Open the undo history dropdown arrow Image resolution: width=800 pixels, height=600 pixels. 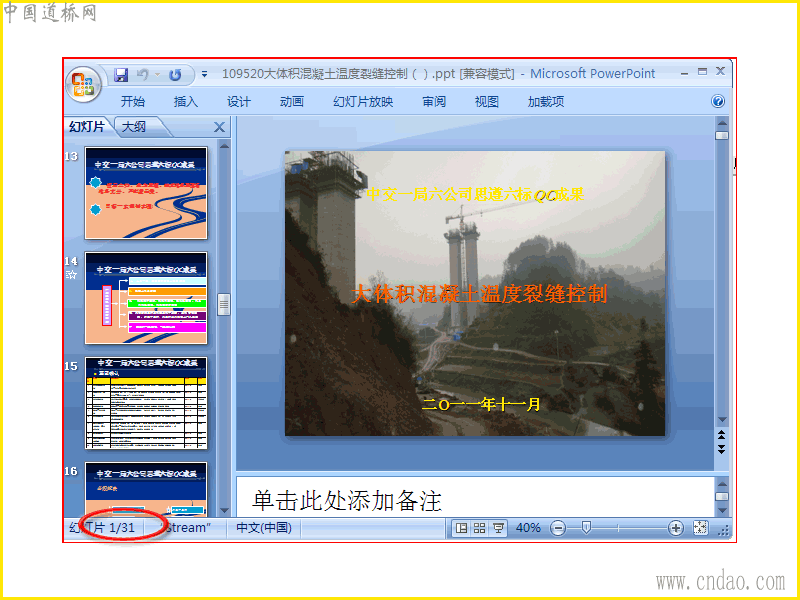tap(158, 74)
